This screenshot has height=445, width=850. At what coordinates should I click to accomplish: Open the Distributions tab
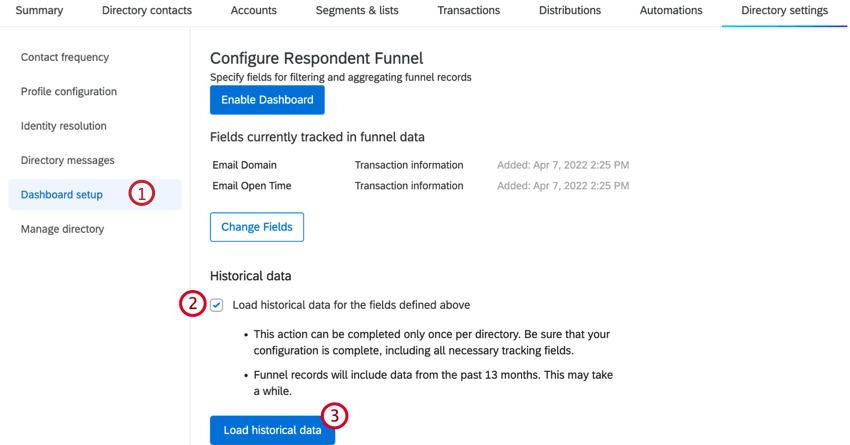(570, 11)
